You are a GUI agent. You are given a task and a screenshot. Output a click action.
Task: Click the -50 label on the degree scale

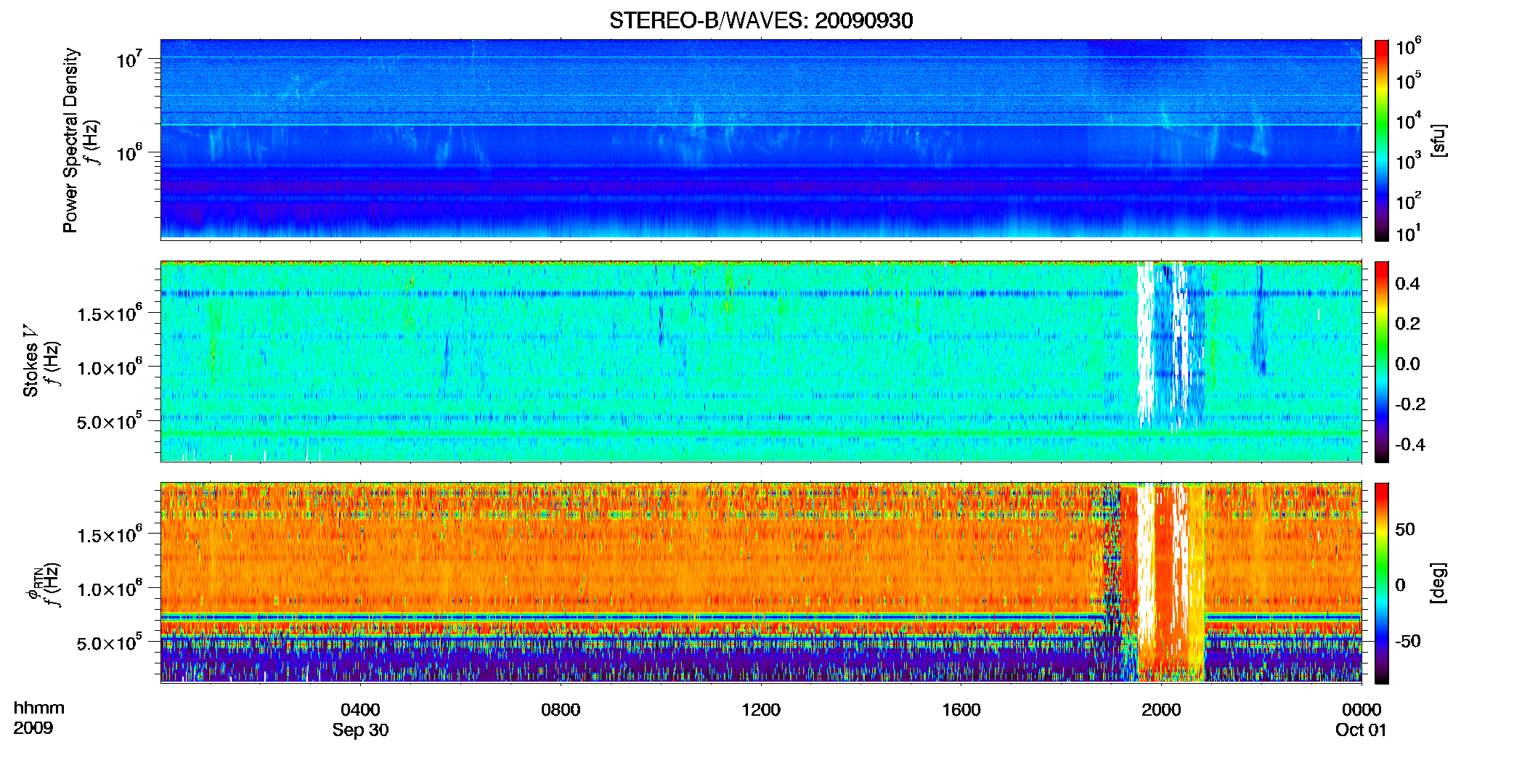coord(1407,642)
